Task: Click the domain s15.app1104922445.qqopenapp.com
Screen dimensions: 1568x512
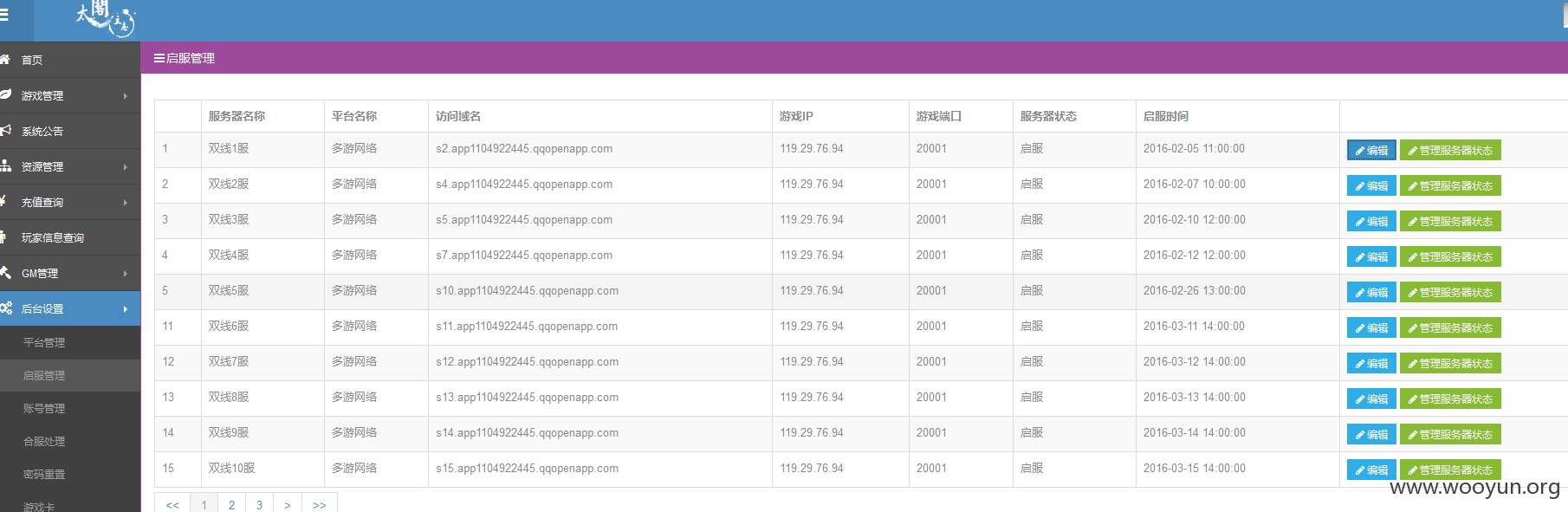Action: click(527, 469)
